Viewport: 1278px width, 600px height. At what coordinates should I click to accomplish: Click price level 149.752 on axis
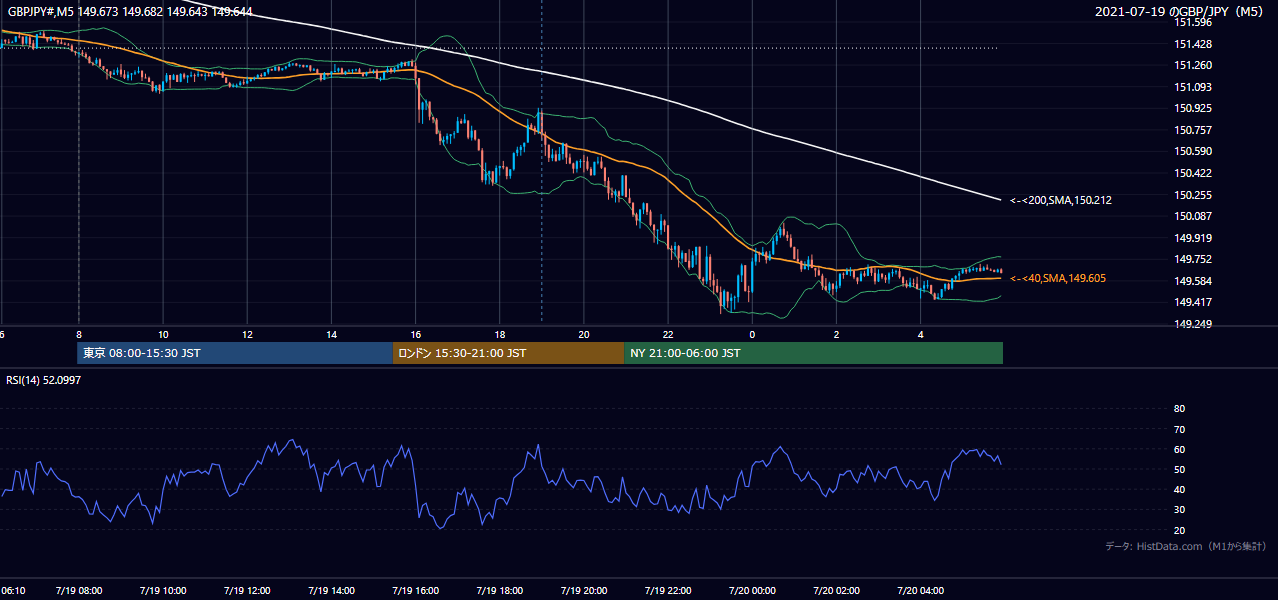[1192, 259]
